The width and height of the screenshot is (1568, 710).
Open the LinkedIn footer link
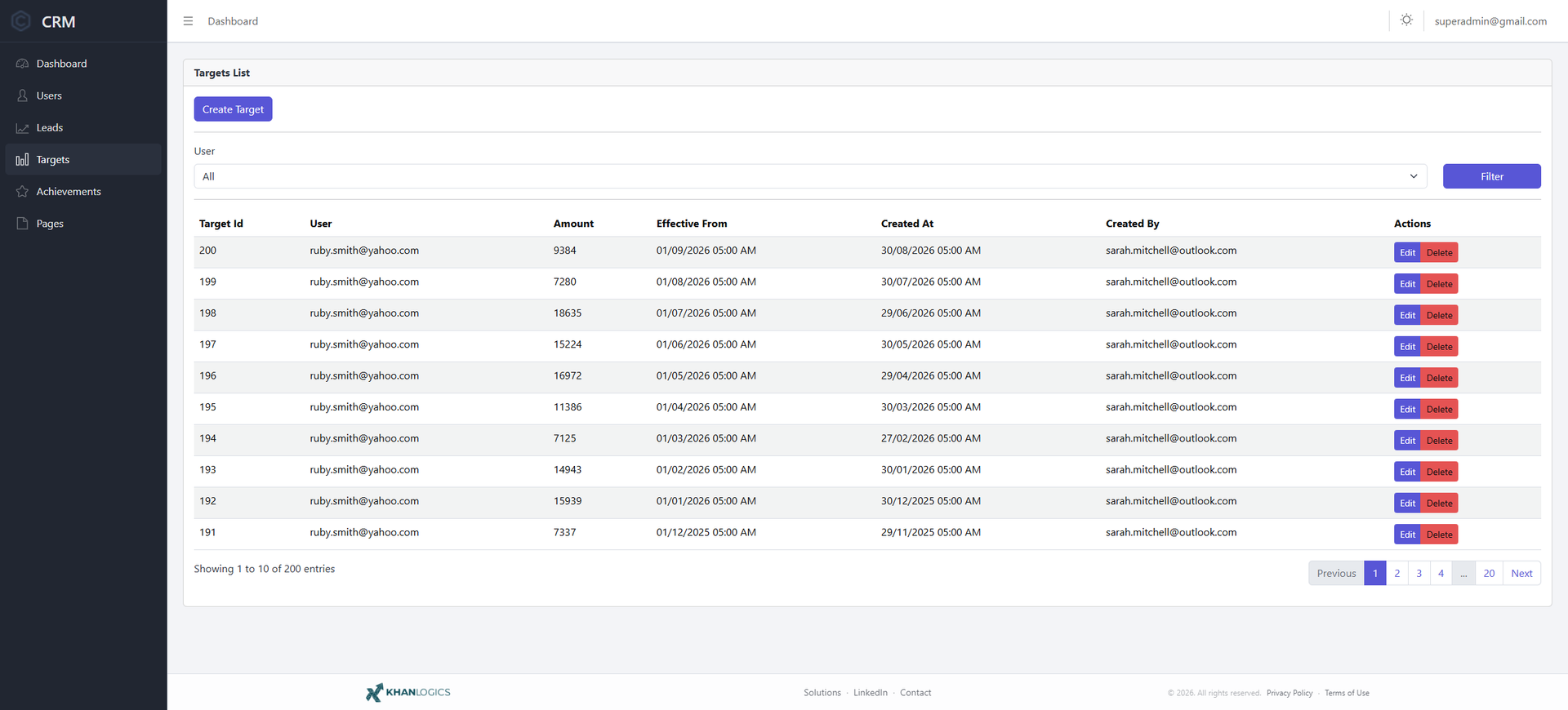pos(870,693)
